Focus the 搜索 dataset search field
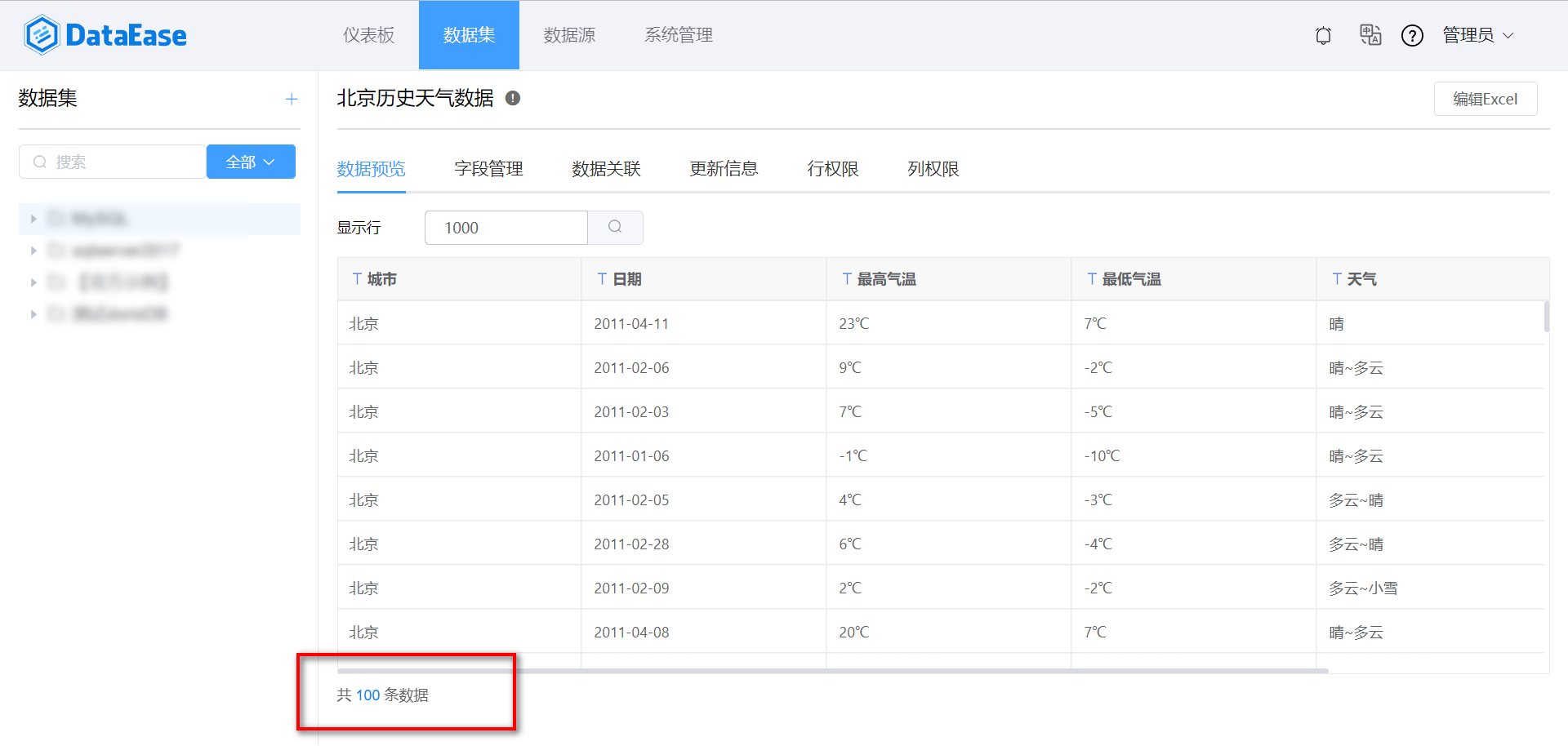Screen dimensions: 1568x746 point(113,162)
